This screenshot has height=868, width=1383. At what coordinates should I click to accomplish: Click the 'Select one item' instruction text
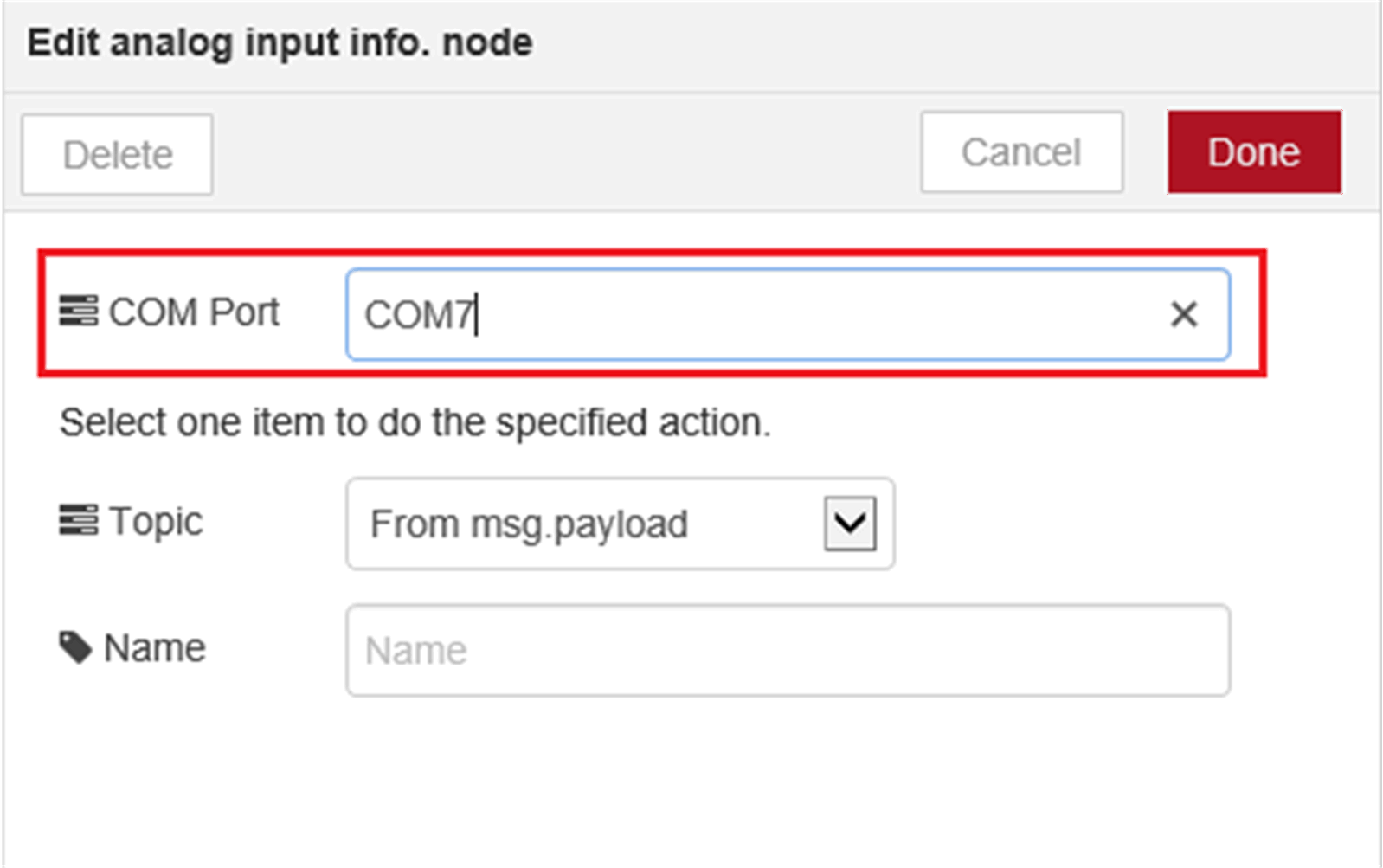(415, 423)
